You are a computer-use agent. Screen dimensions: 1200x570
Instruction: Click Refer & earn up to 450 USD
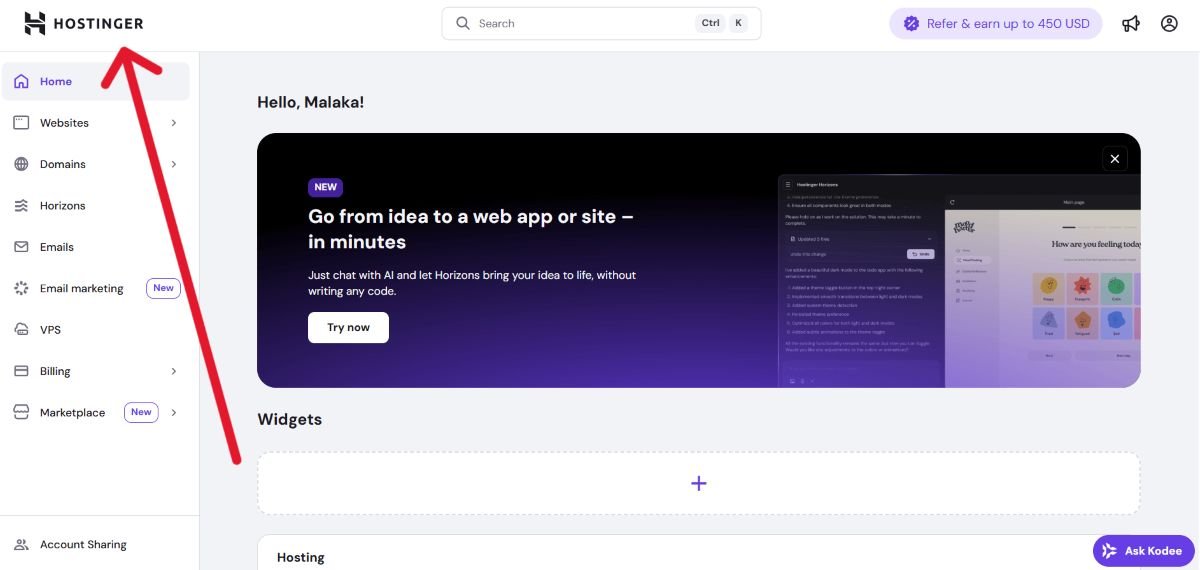coord(996,23)
